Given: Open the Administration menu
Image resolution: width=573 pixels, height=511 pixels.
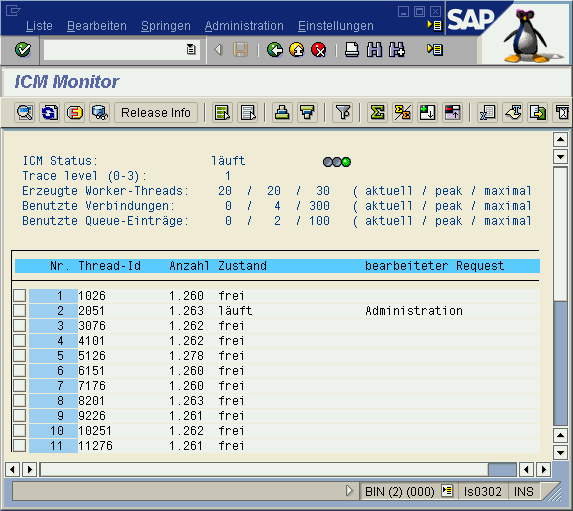Looking at the screenshot, I should point(244,26).
